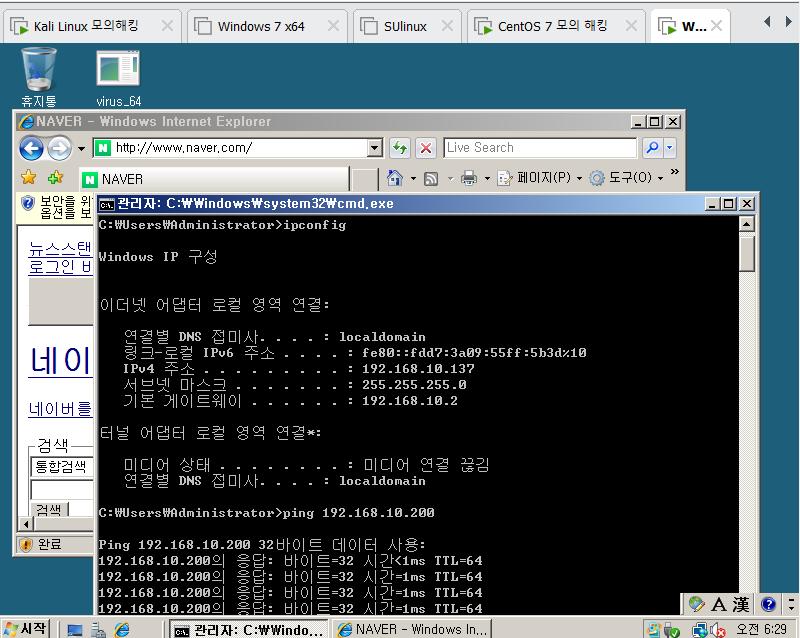
Task: Click the Internet Explorer Back arrow
Action: (x=31, y=149)
